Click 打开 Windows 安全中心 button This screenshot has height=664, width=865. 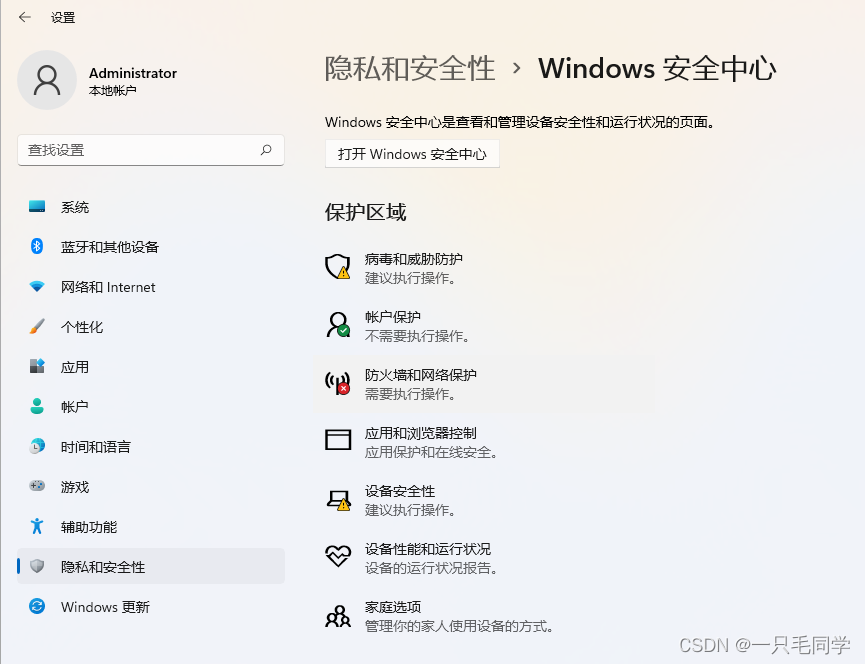(411, 154)
